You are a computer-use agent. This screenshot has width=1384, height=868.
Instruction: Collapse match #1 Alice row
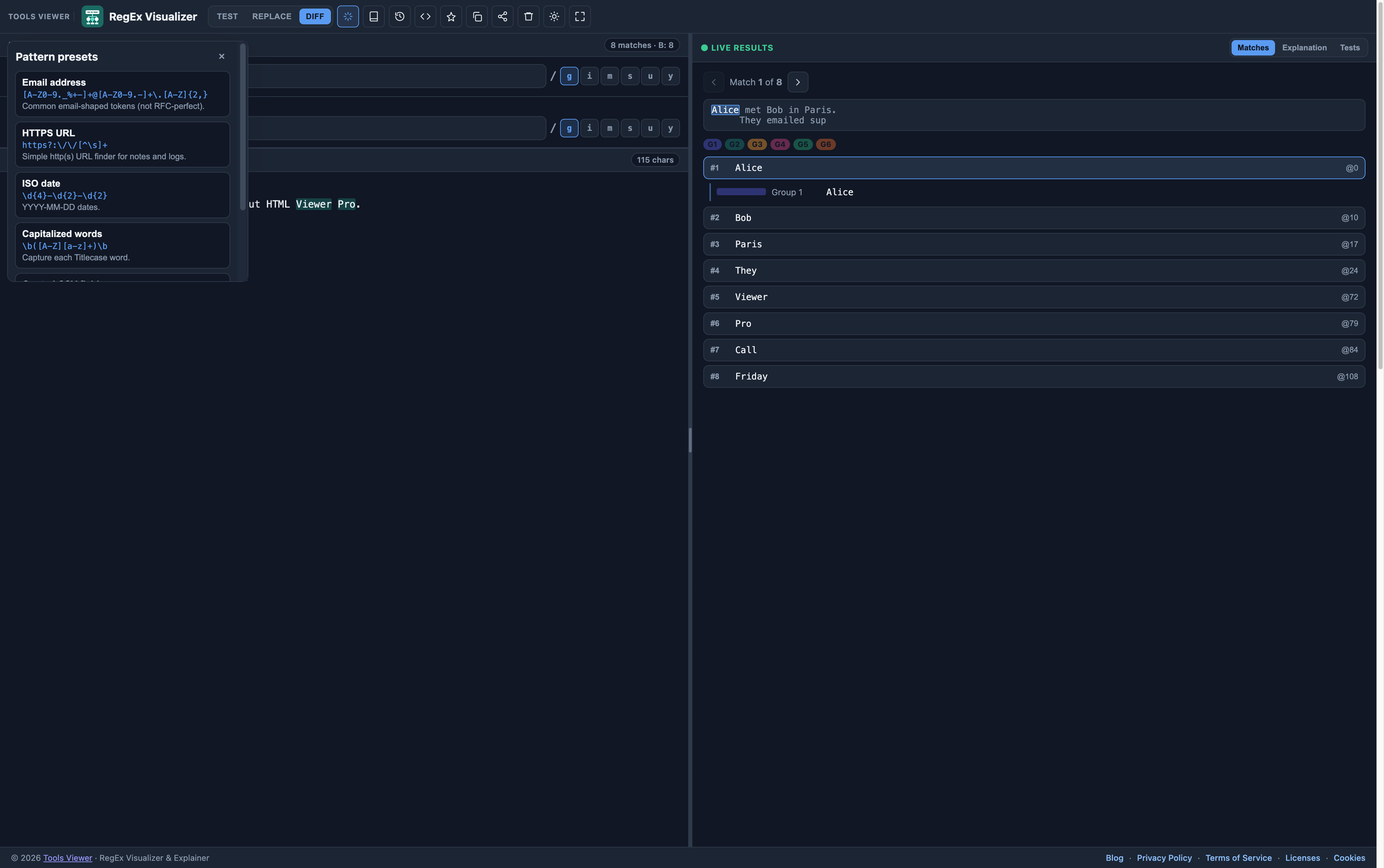pyautogui.click(x=1034, y=168)
